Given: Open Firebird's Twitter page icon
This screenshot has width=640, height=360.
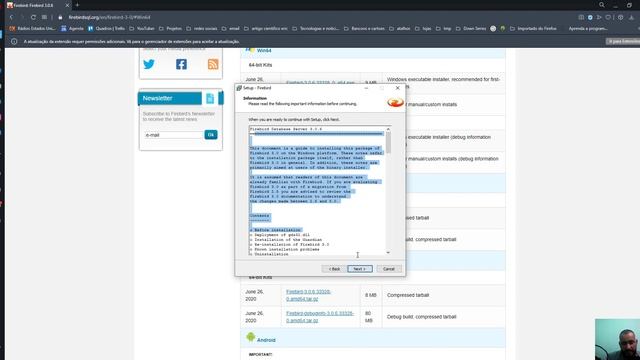Looking at the screenshot, I should point(149,64).
